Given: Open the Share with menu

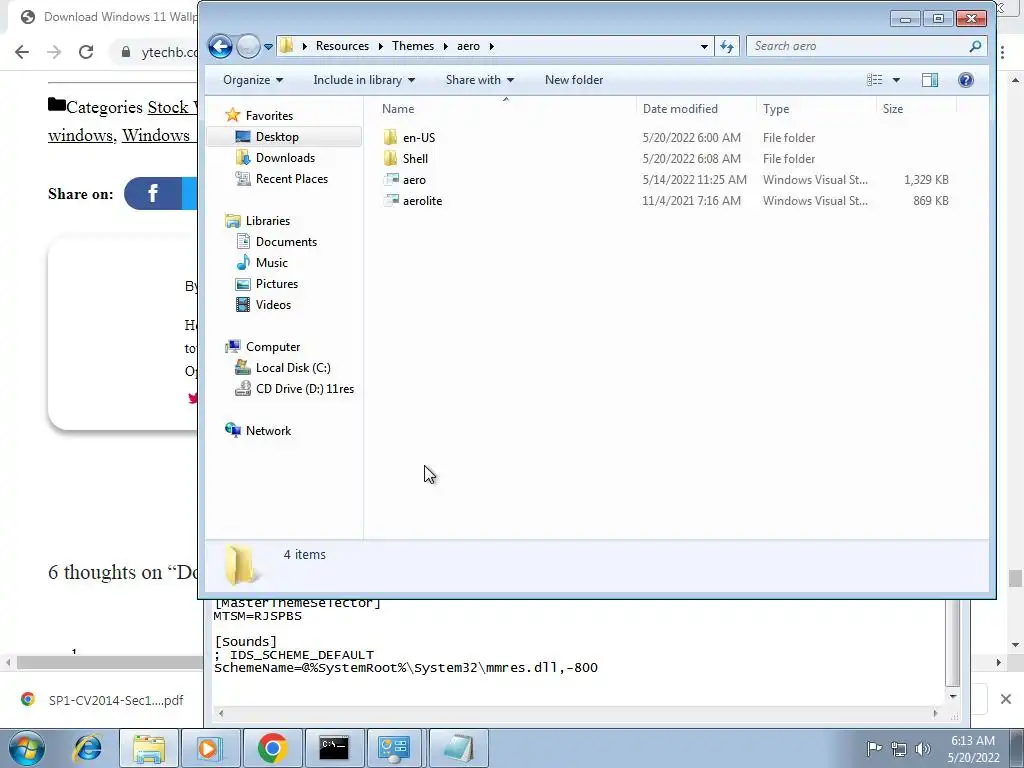Looking at the screenshot, I should 479,80.
